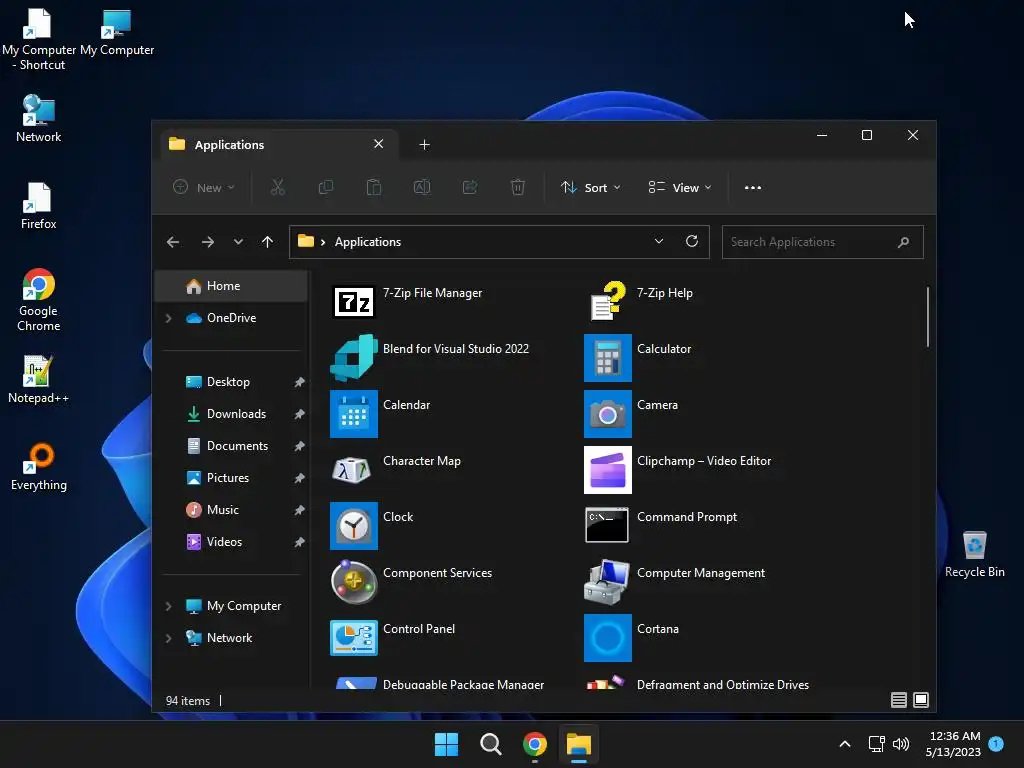Select the Computer Management icon
Screen dimensions: 1024x768
(607, 581)
